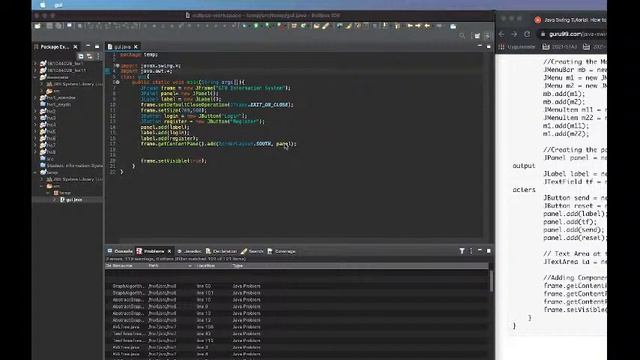Click the filter icon in Problems view
Viewport: 640px width, 360px height.
(x=462, y=251)
